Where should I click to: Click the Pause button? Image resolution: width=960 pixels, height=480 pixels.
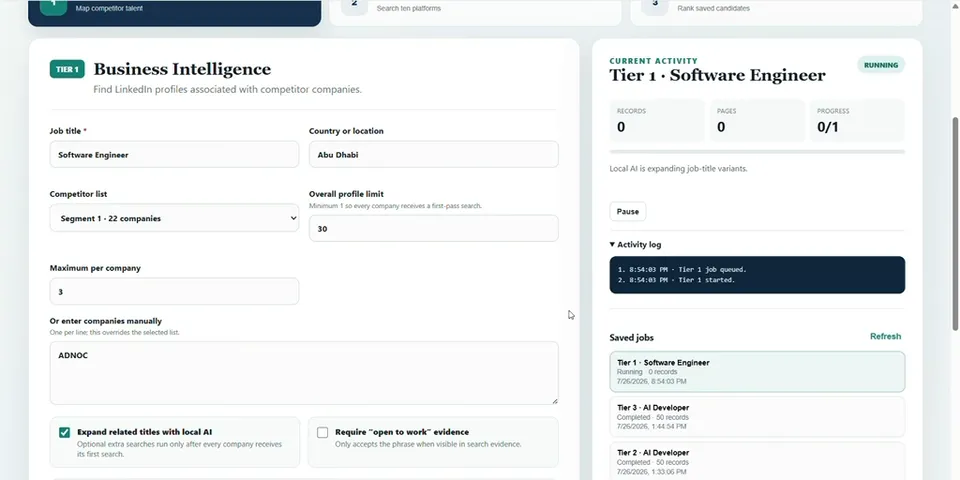(628, 211)
